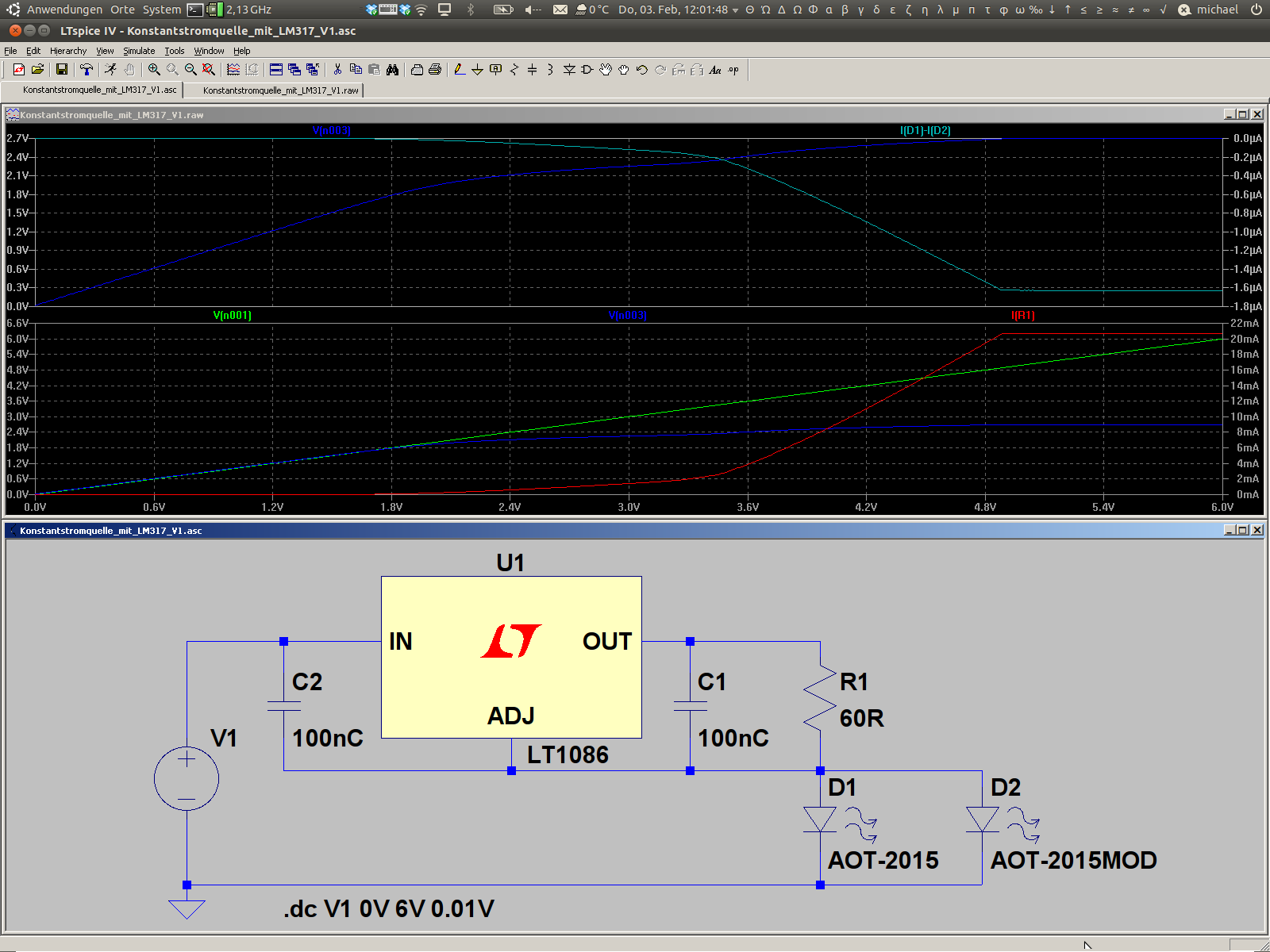Open the View menu
This screenshot has height=952, width=1270.
click(x=106, y=51)
